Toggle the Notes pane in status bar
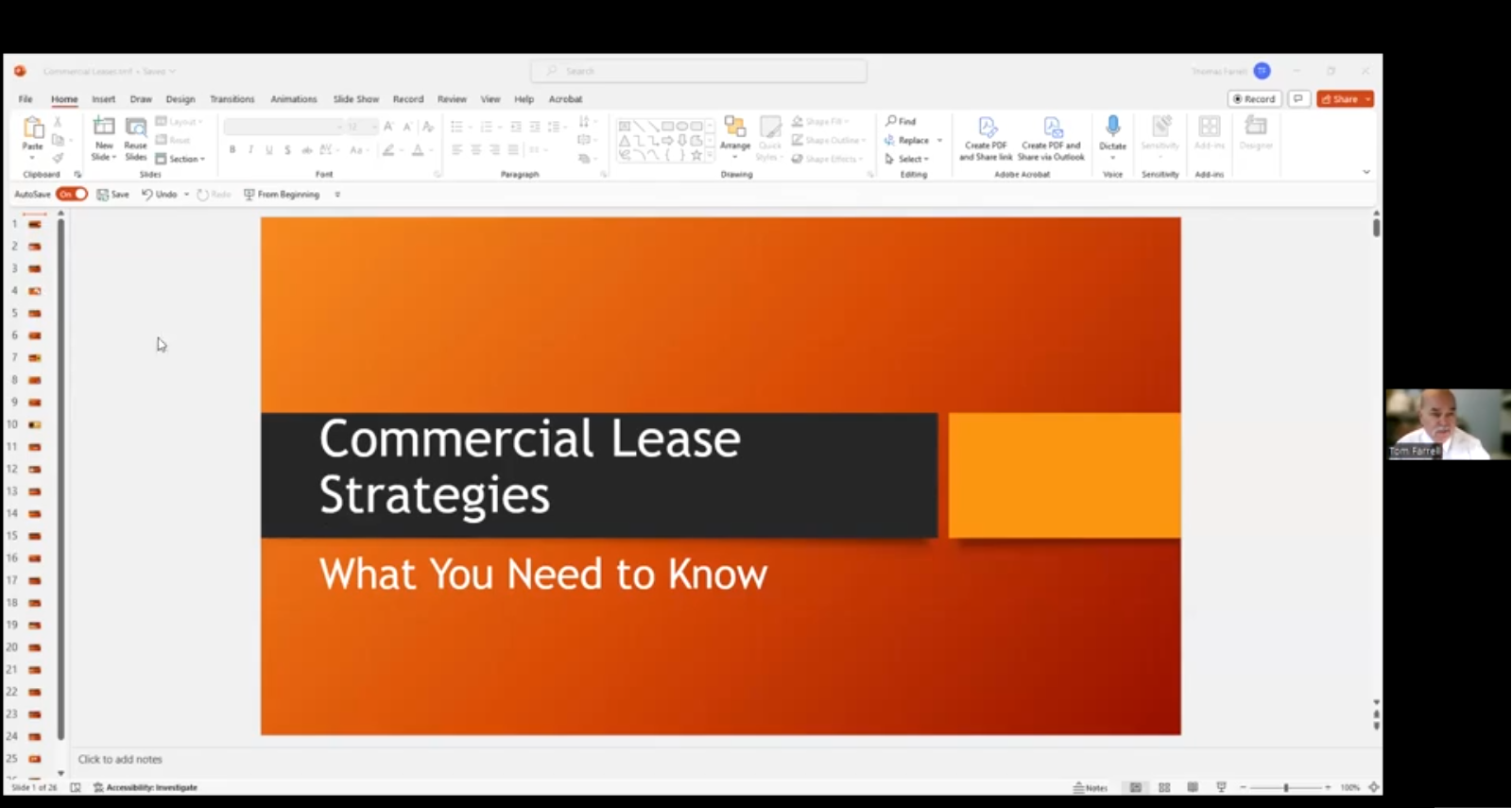Viewport: 1512px width, 808px height. 1090,787
